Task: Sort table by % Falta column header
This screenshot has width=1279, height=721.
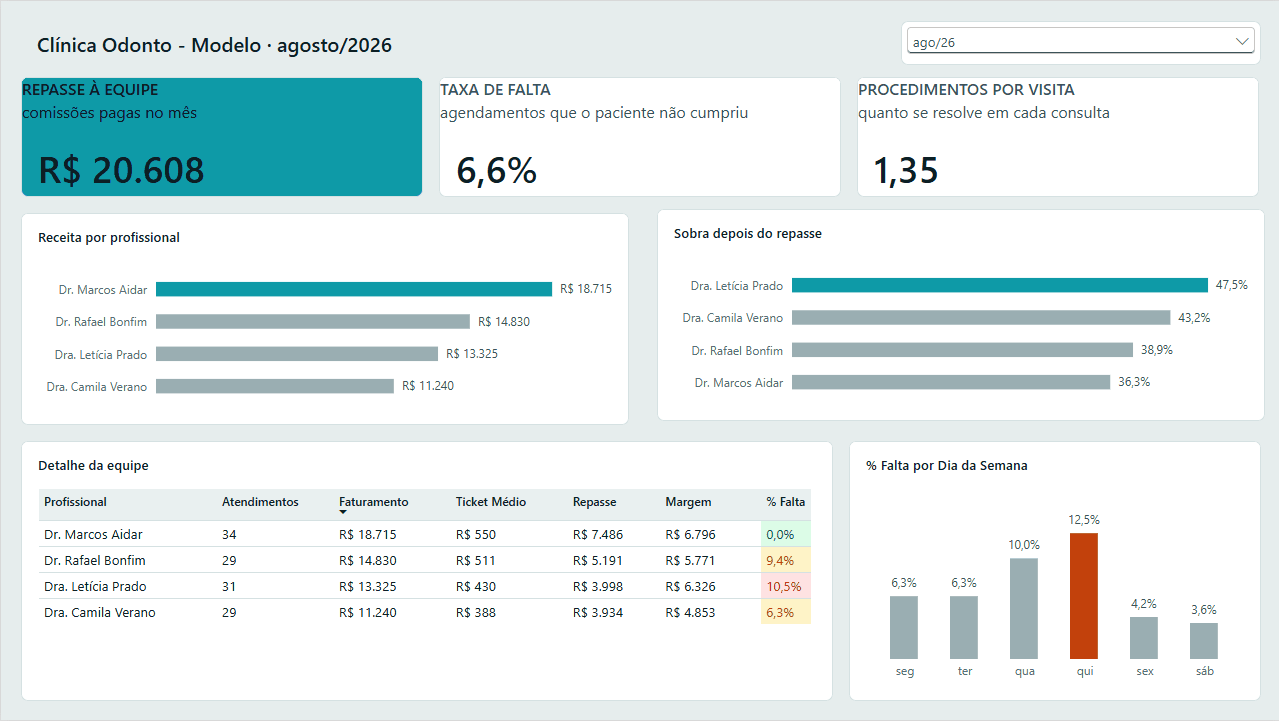Action: coord(785,502)
